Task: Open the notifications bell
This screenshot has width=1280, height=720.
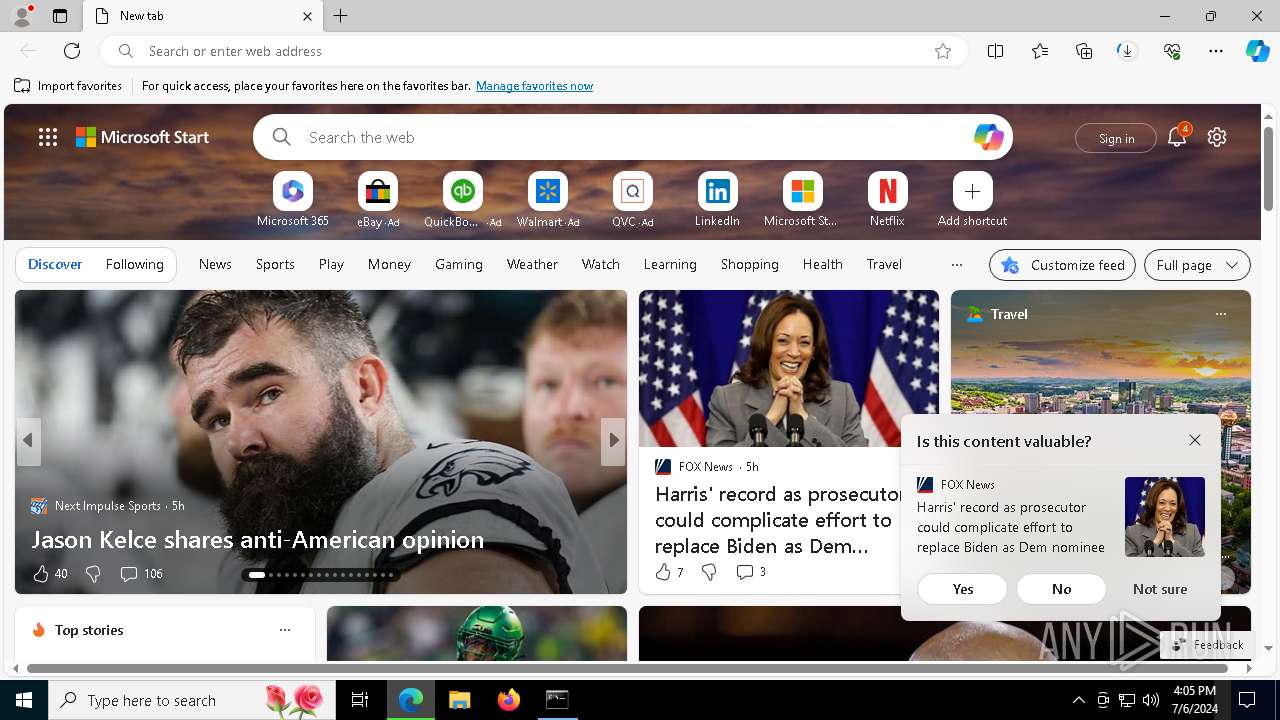Action: [x=1177, y=137]
